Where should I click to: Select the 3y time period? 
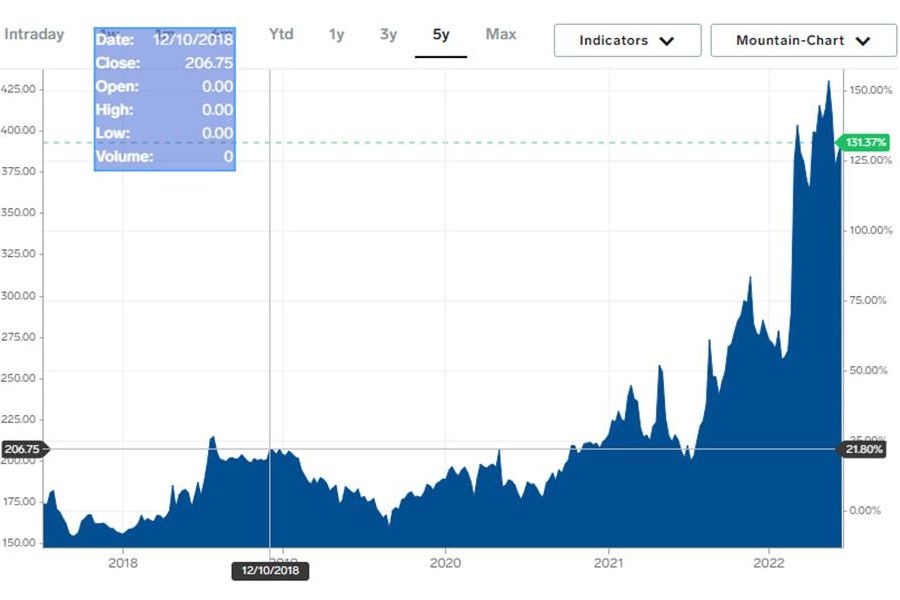tap(388, 35)
